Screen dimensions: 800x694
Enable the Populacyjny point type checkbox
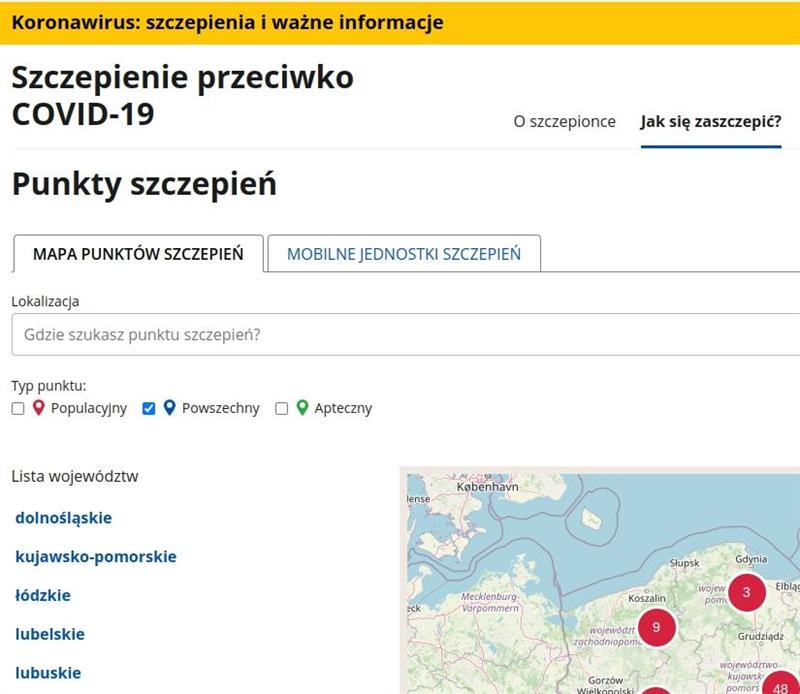point(18,409)
